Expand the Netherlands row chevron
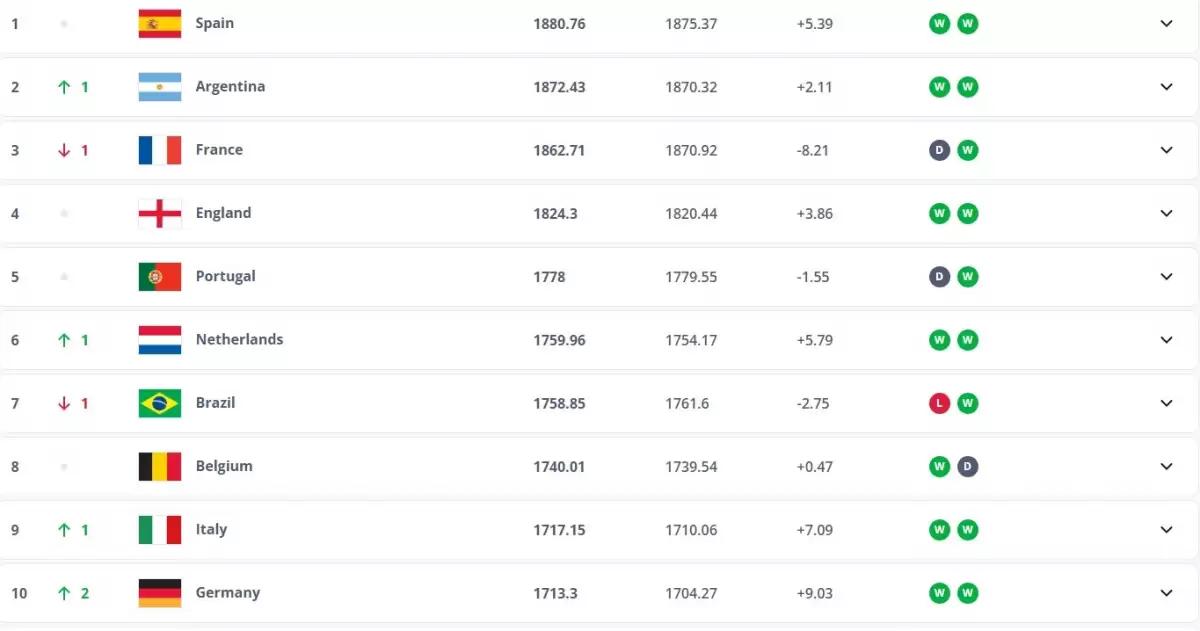Image resolution: width=1200 pixels, height=631 pixels. click(1166, 340)
